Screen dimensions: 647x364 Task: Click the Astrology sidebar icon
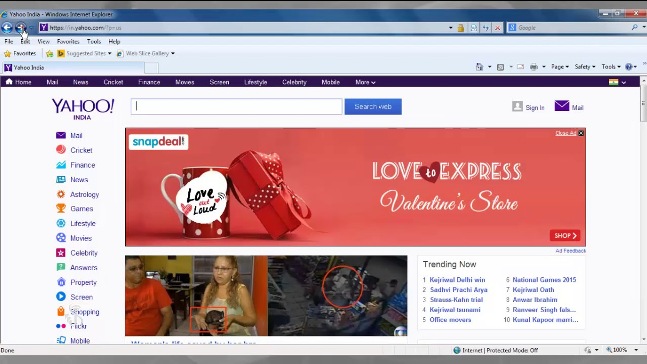(61, 194)
